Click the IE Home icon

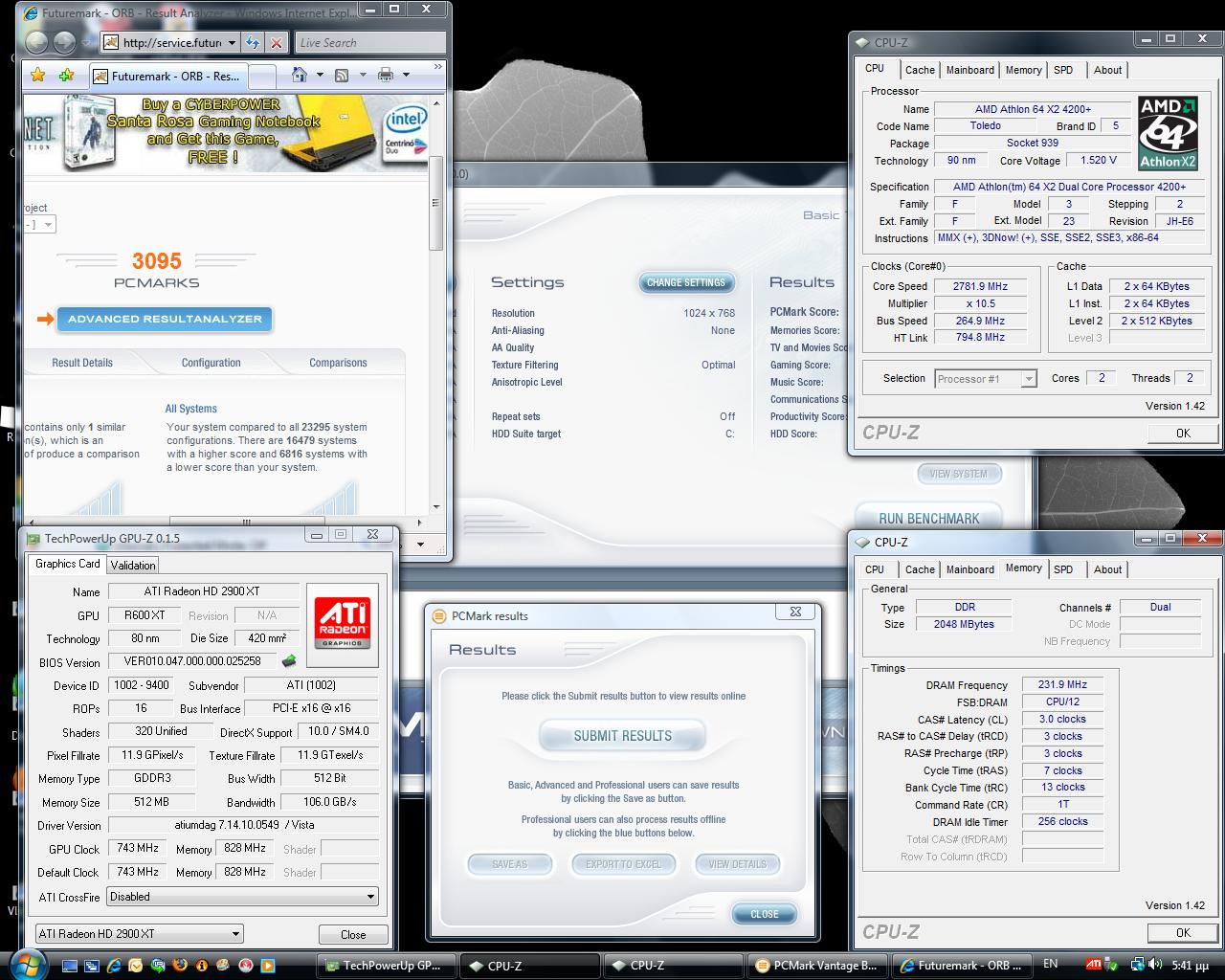(x=300, y=75)
